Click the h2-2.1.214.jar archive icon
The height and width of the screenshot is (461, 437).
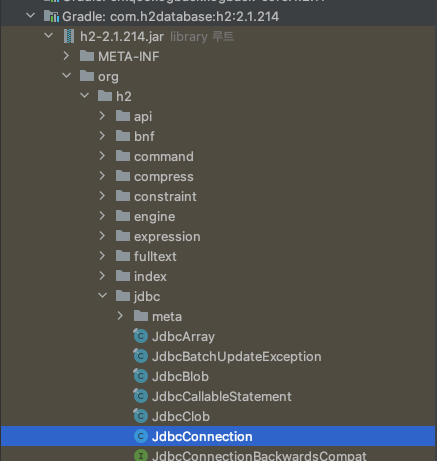point(69,36)
